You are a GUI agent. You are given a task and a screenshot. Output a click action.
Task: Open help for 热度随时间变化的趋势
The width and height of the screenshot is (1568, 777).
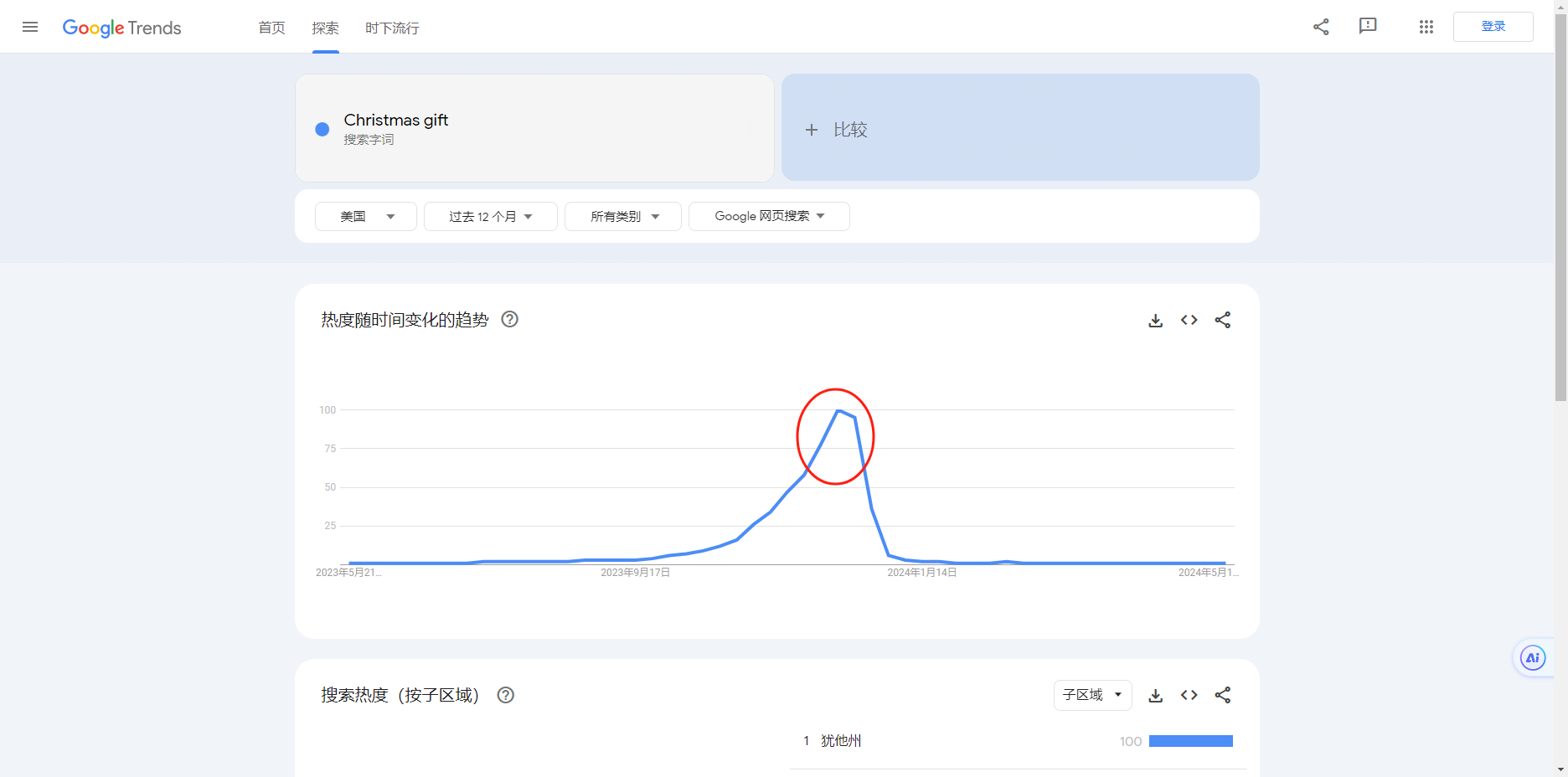(x=509, y=319)
